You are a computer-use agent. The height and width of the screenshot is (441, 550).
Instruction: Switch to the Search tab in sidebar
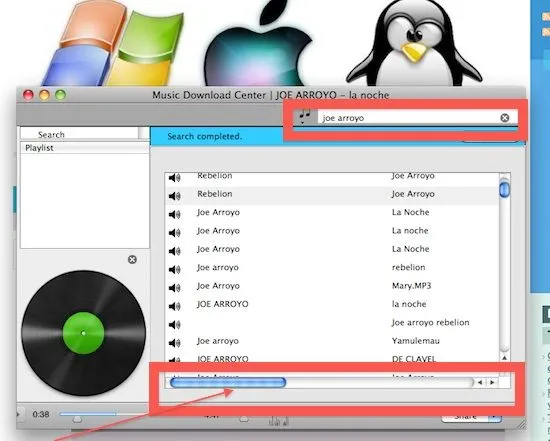click(x=51, y=135)
